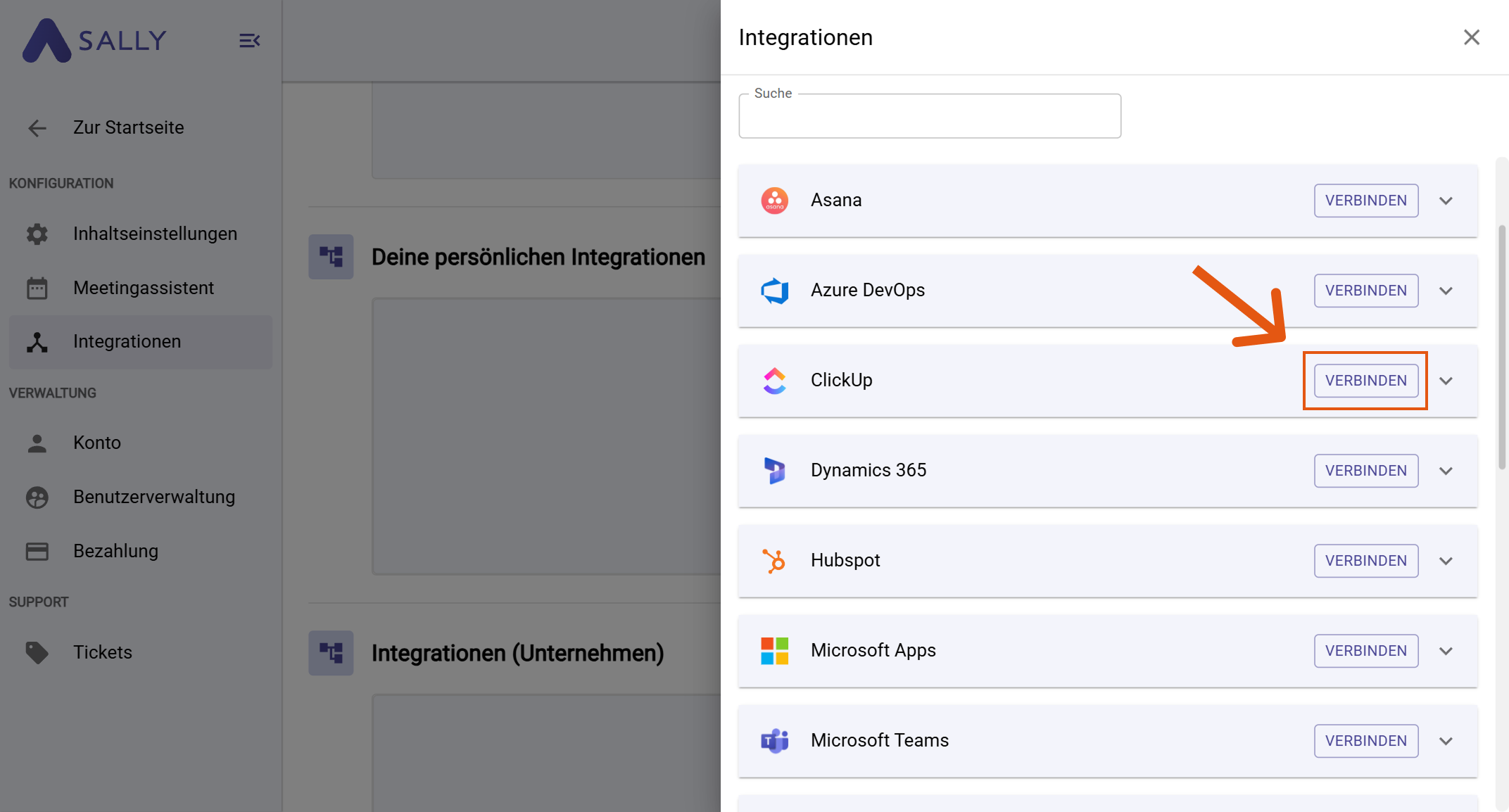Click Integrationen (Unternehmen) heading

coord(518,654)
